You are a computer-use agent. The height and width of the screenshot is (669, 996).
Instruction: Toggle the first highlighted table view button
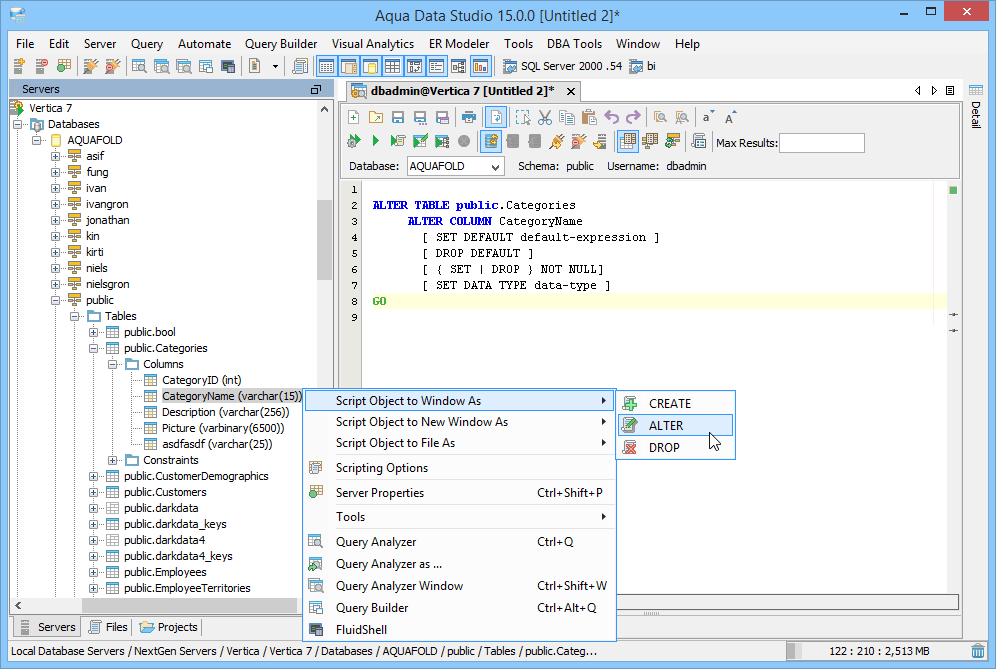326,66
